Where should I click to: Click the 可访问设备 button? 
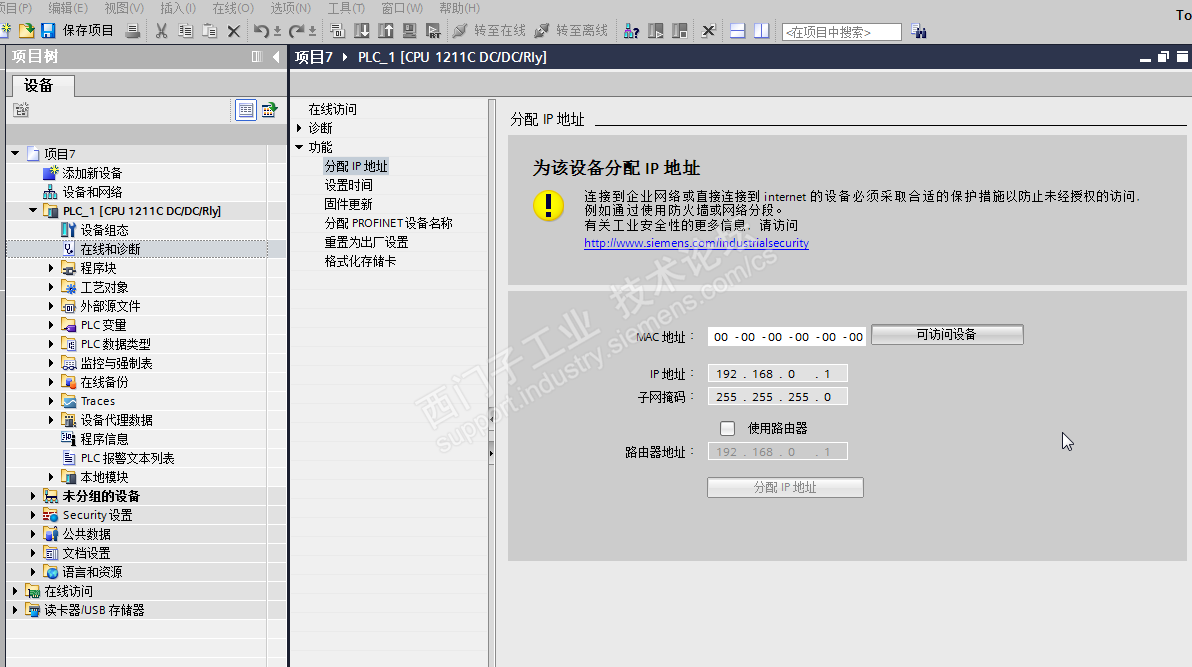pos(947,335)
